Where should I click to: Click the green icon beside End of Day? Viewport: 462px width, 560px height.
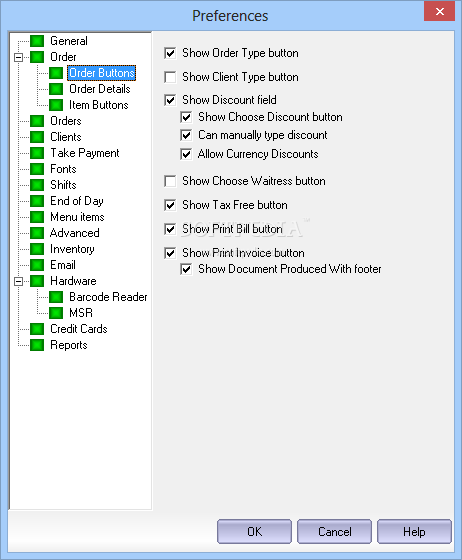[x=37, y=201]
